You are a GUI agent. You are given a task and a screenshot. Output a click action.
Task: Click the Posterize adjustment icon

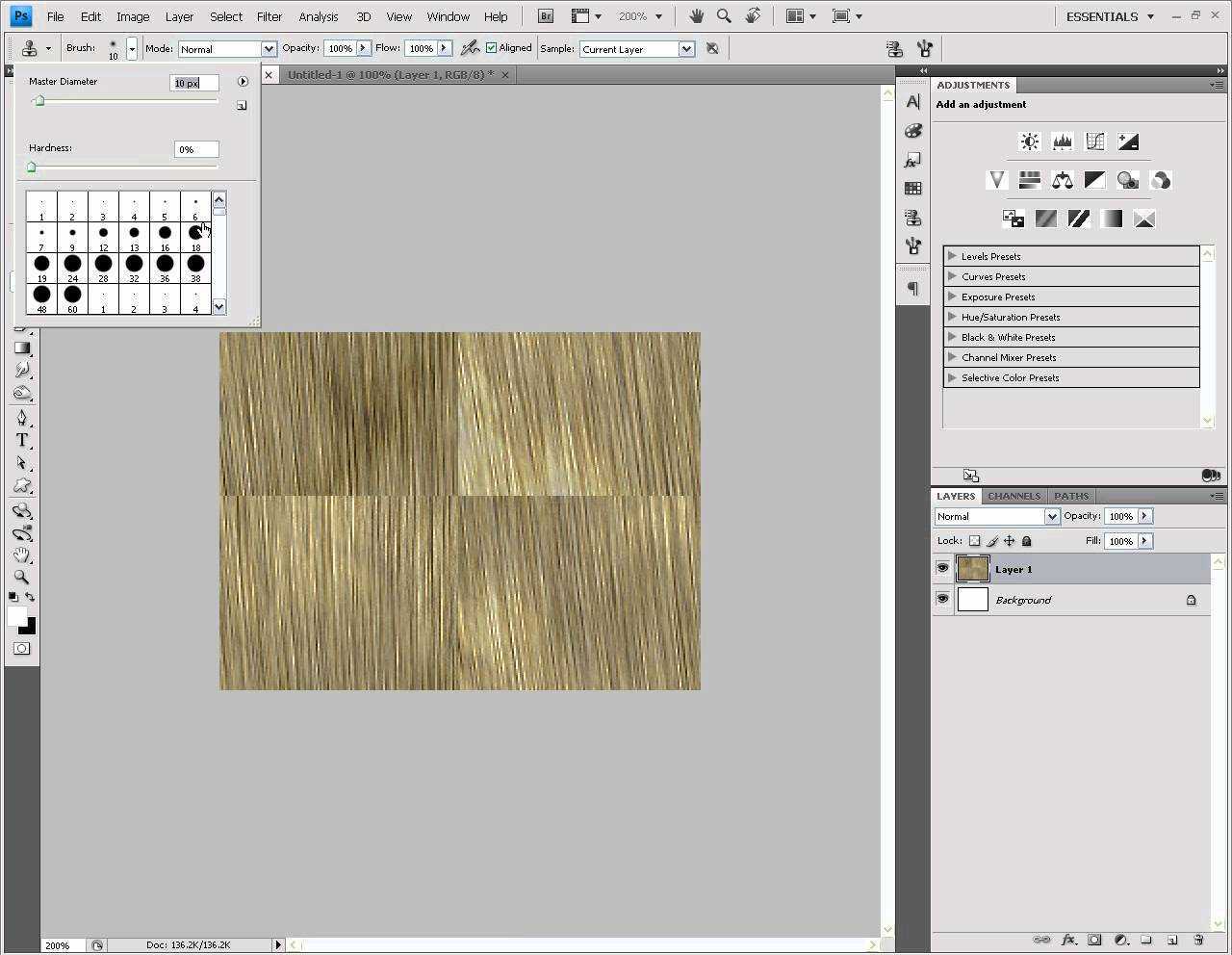tap(1046, 219)
